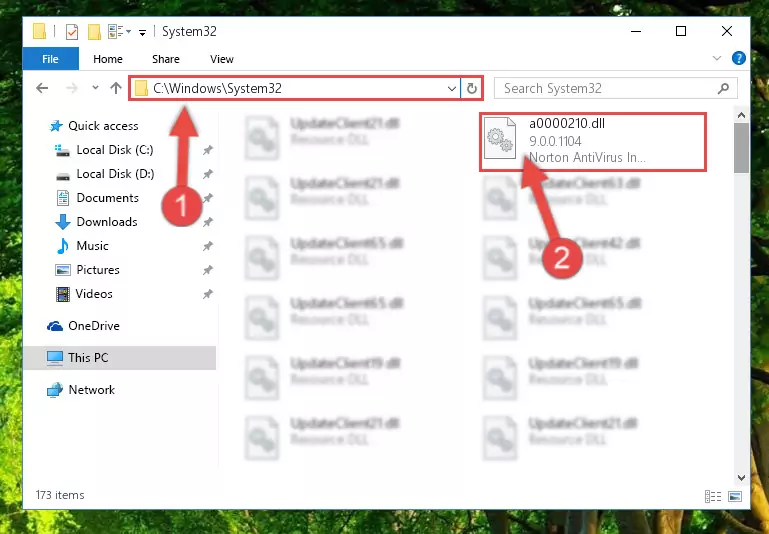The image size is (769, 534).
Task: Click the pin icon beside Videos
Action: pyautogui.click(x=208, y=294)
